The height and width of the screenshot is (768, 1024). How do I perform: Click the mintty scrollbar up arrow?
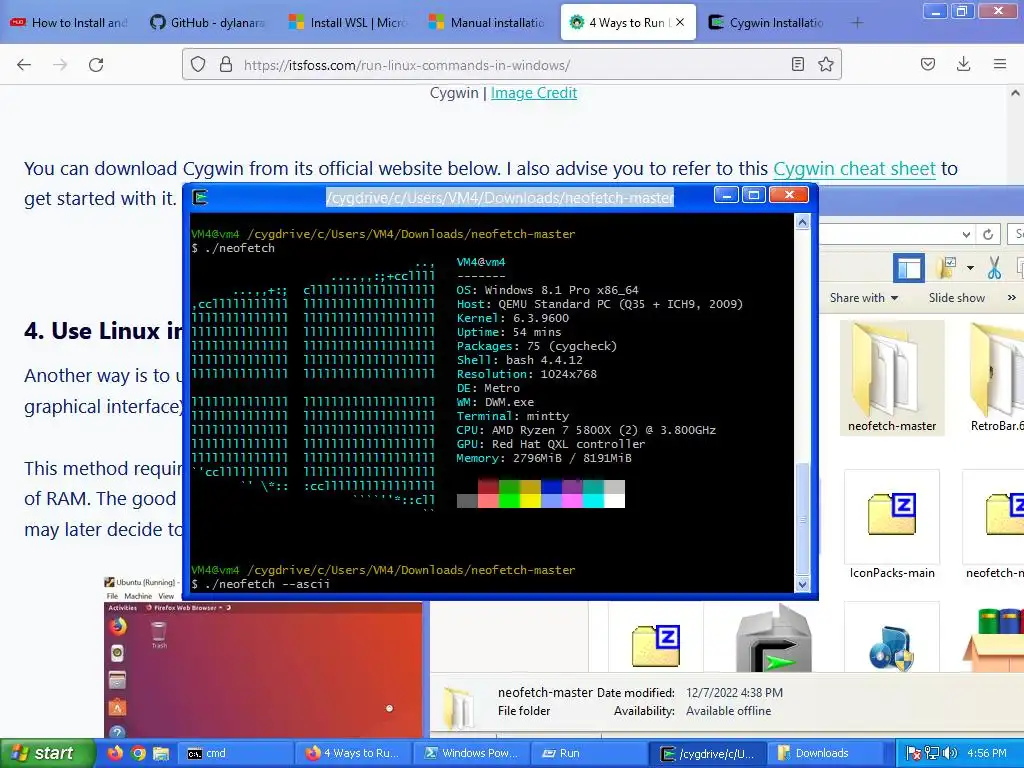point(802,223)
